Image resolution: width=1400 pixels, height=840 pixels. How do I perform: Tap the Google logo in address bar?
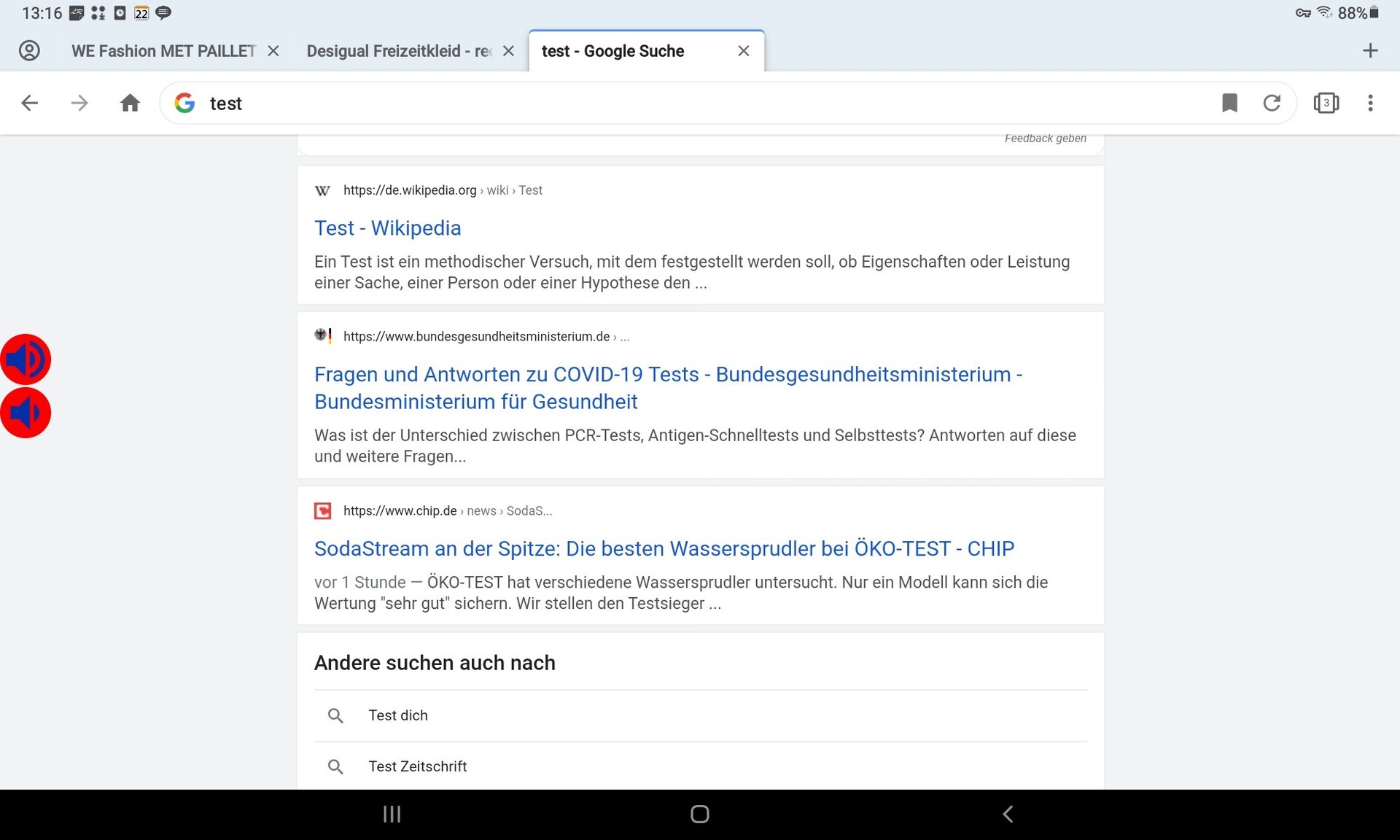(184, 103)
